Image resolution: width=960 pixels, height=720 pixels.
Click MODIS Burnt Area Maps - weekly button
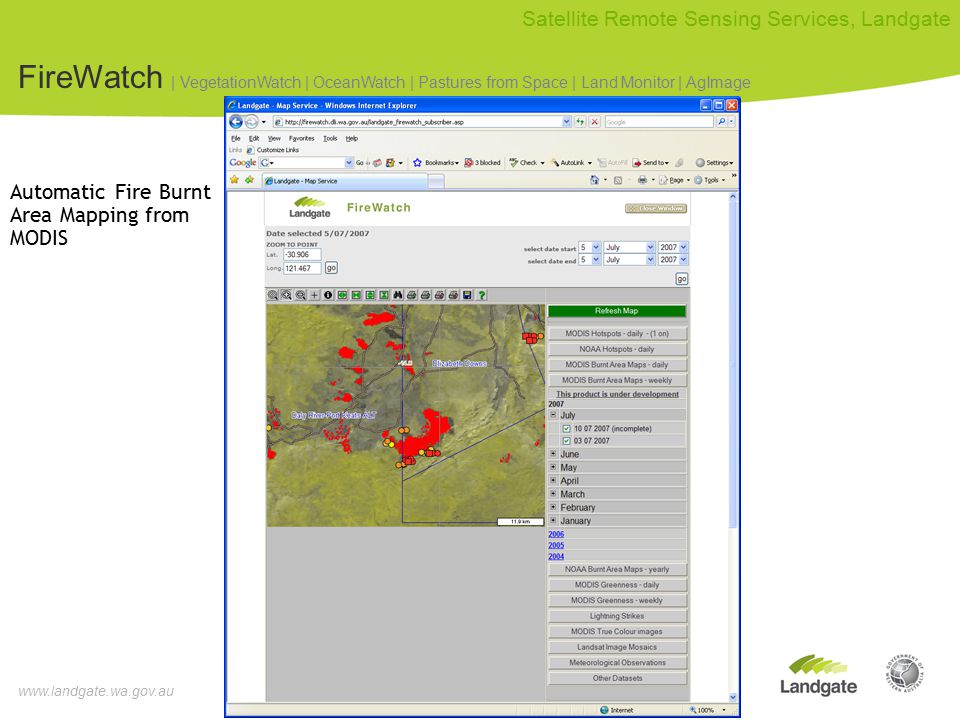tap(617, 380)
